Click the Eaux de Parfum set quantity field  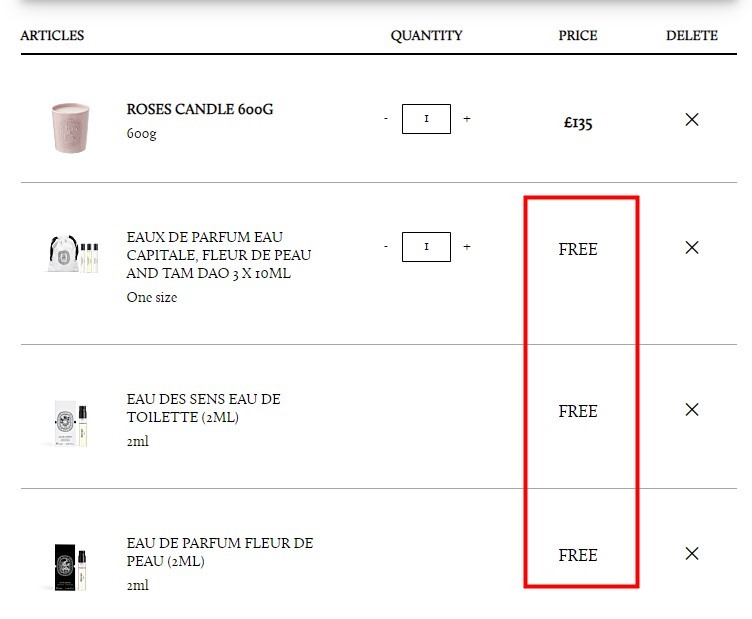click(x=426, y=247)
